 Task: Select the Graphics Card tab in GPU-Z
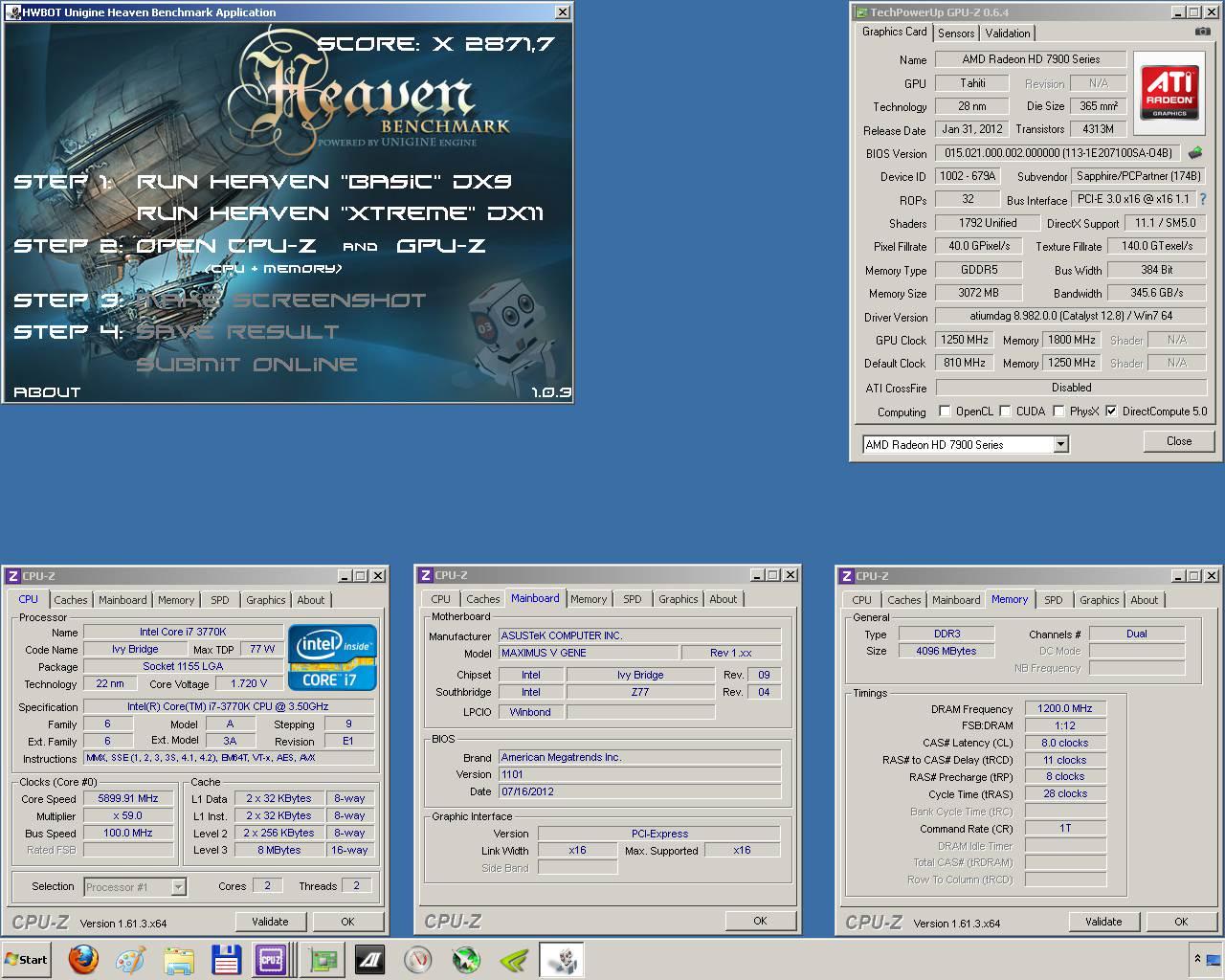[x=895, y=32]
